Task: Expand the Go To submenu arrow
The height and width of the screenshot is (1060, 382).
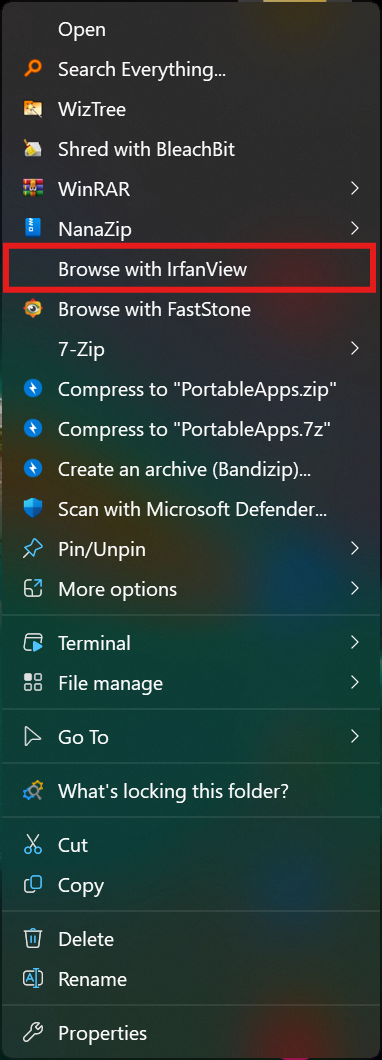Action: (354, 736)
